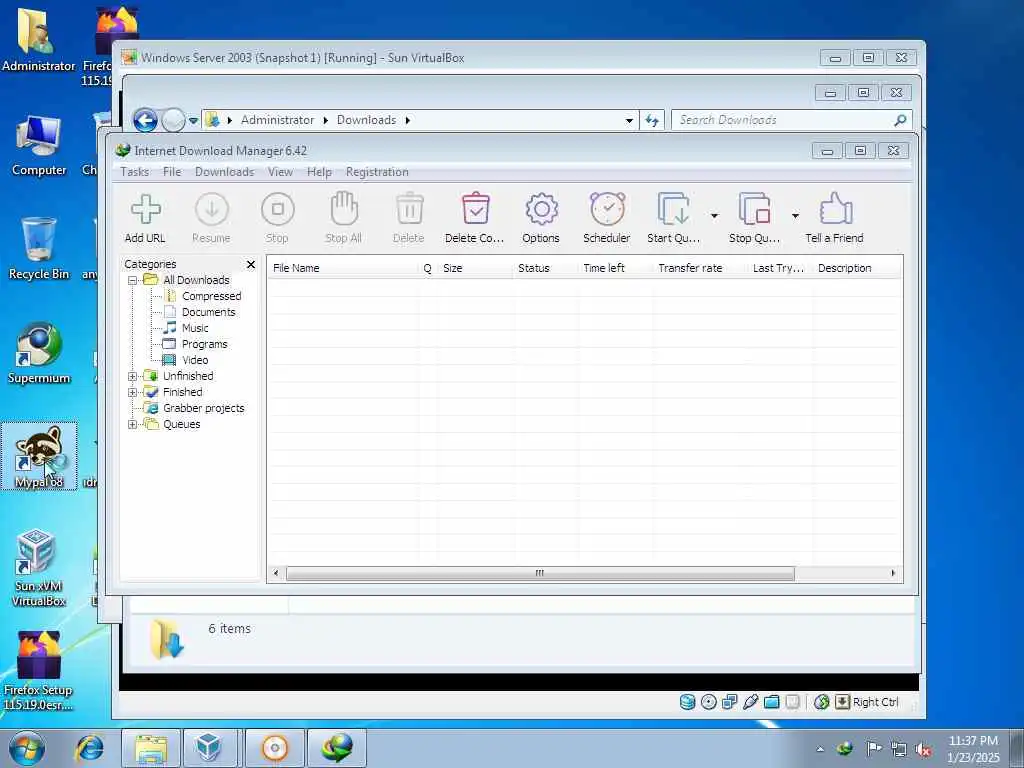Open the Help menu

tap(319, 172)
